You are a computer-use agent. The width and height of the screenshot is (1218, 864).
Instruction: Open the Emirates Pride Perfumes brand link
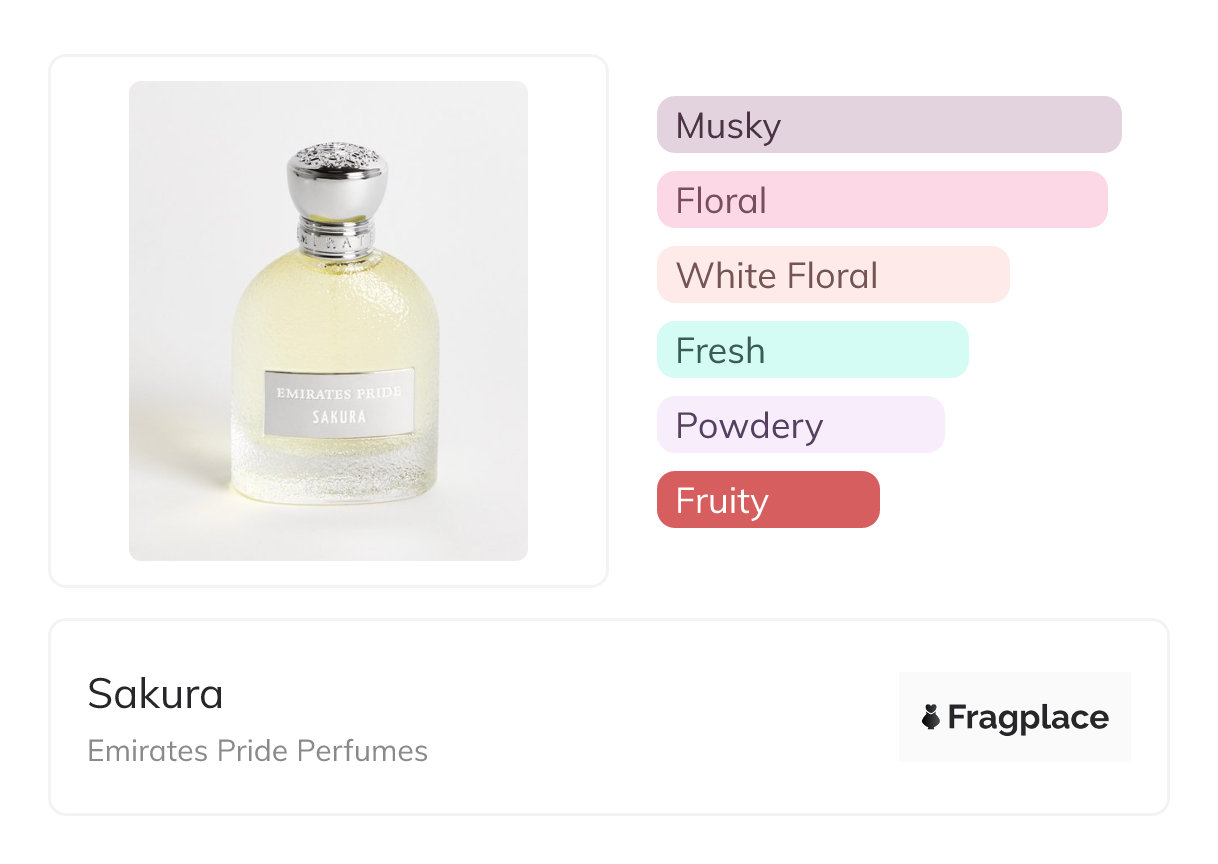(x=257, y=750)
